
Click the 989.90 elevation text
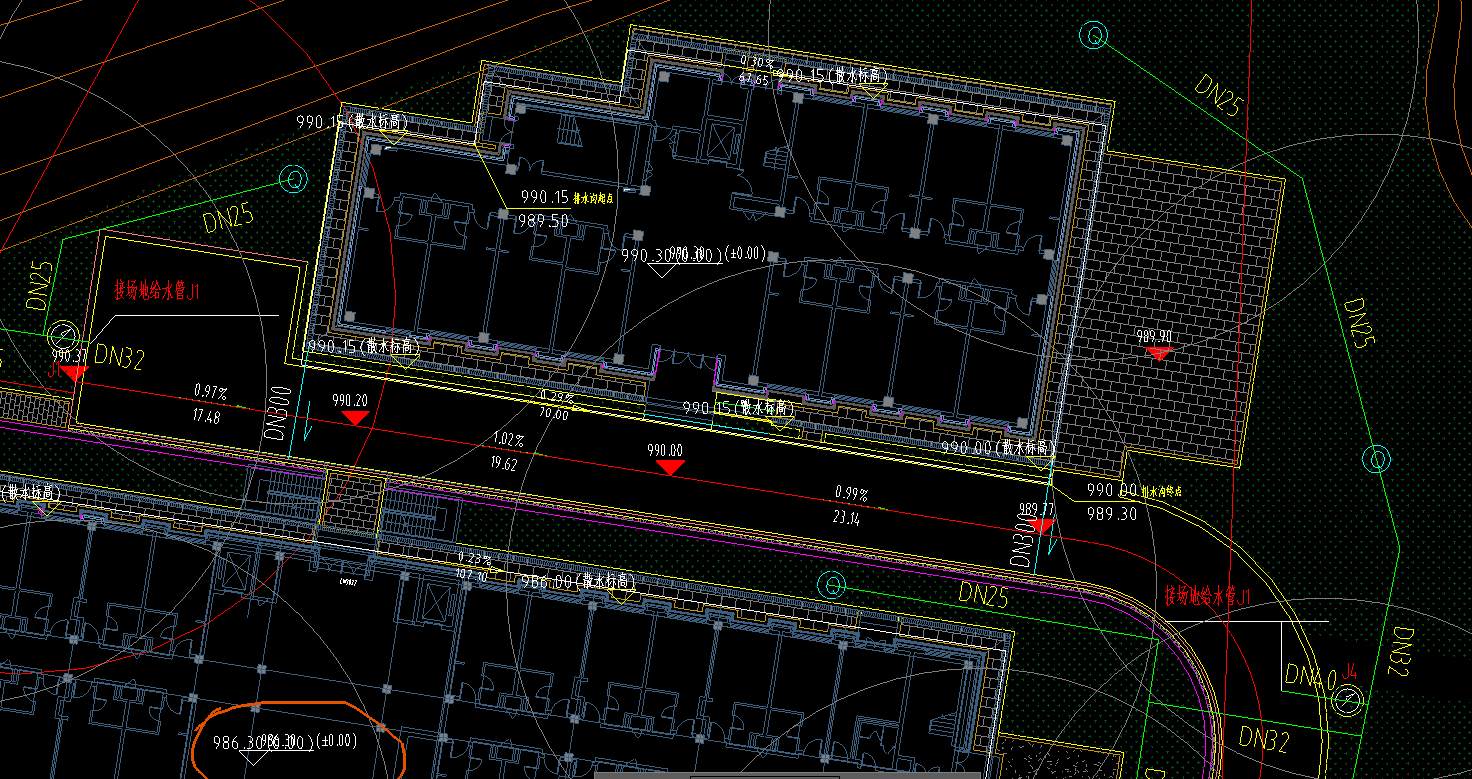point(1154,337)
